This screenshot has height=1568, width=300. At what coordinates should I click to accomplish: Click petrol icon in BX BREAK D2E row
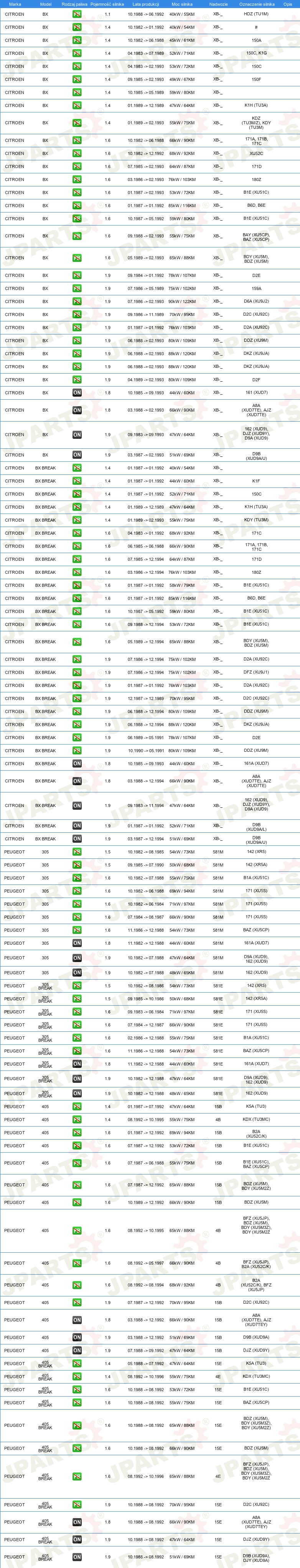(x=77, y=738)
